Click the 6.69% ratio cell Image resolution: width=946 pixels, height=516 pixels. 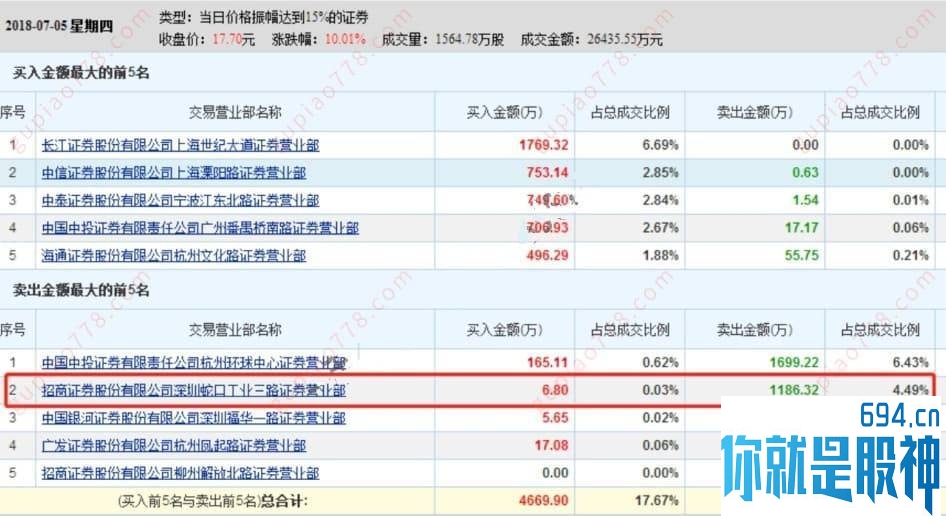tap(660, 145)
